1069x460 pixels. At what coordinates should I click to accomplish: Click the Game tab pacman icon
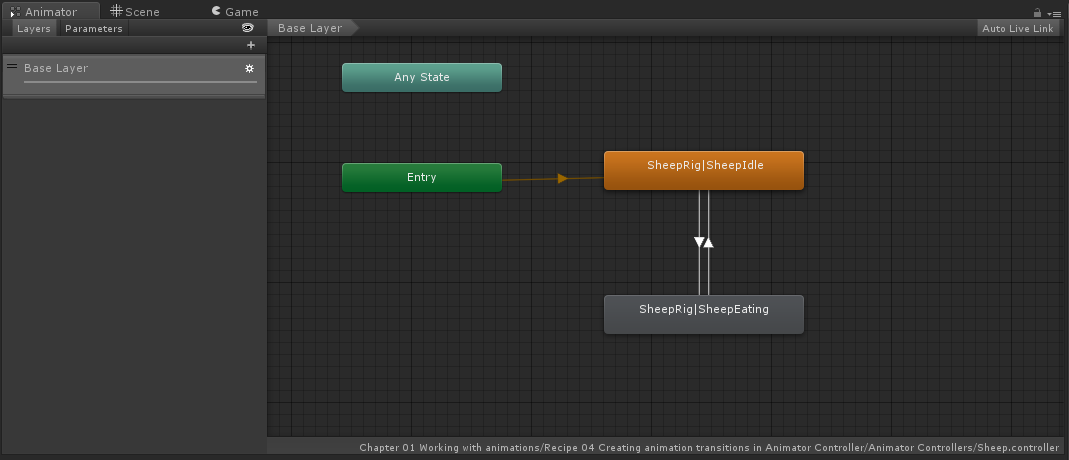[x=216, y=10]
